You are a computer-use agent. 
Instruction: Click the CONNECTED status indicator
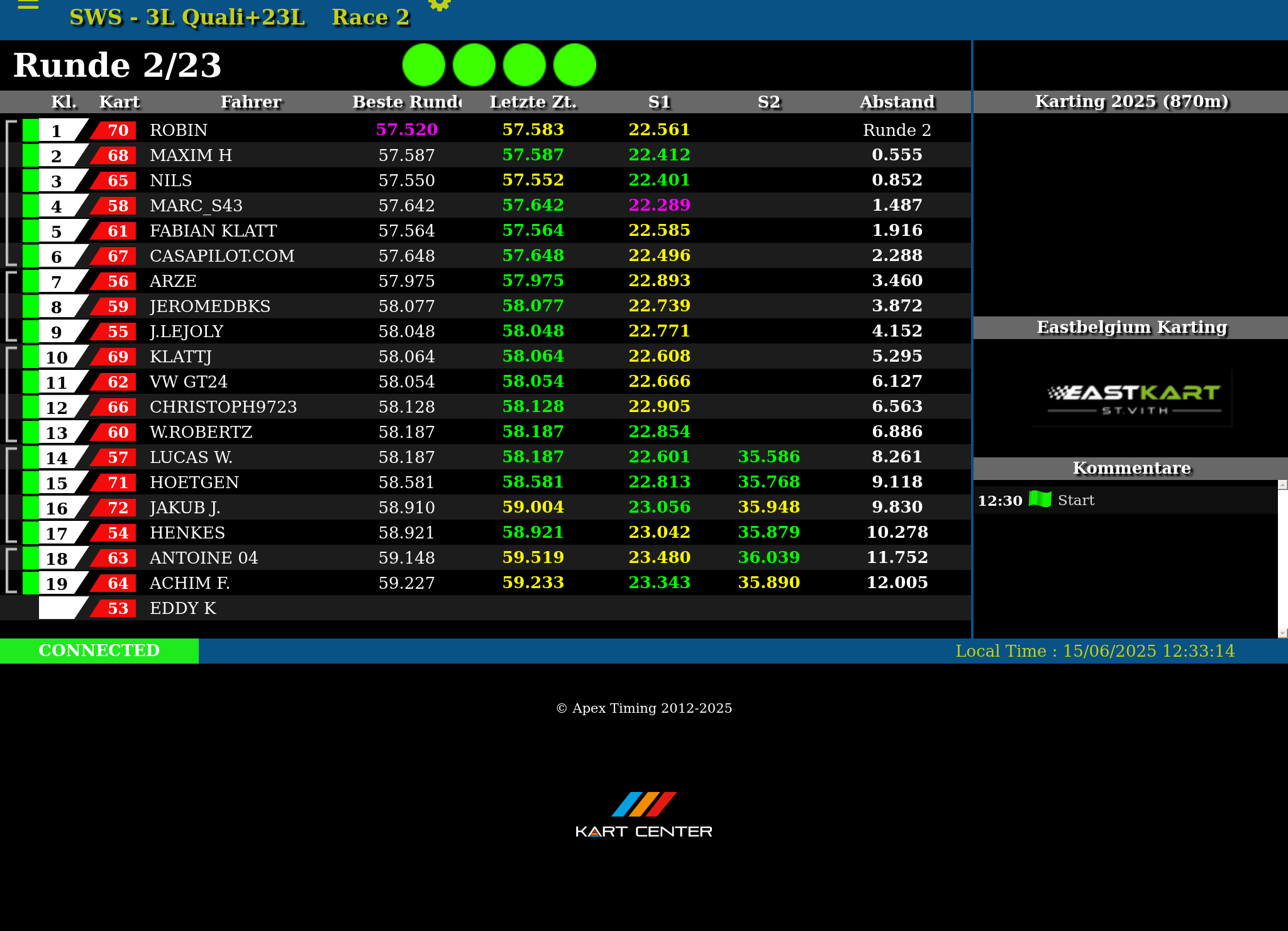click(x=99, y=650)
